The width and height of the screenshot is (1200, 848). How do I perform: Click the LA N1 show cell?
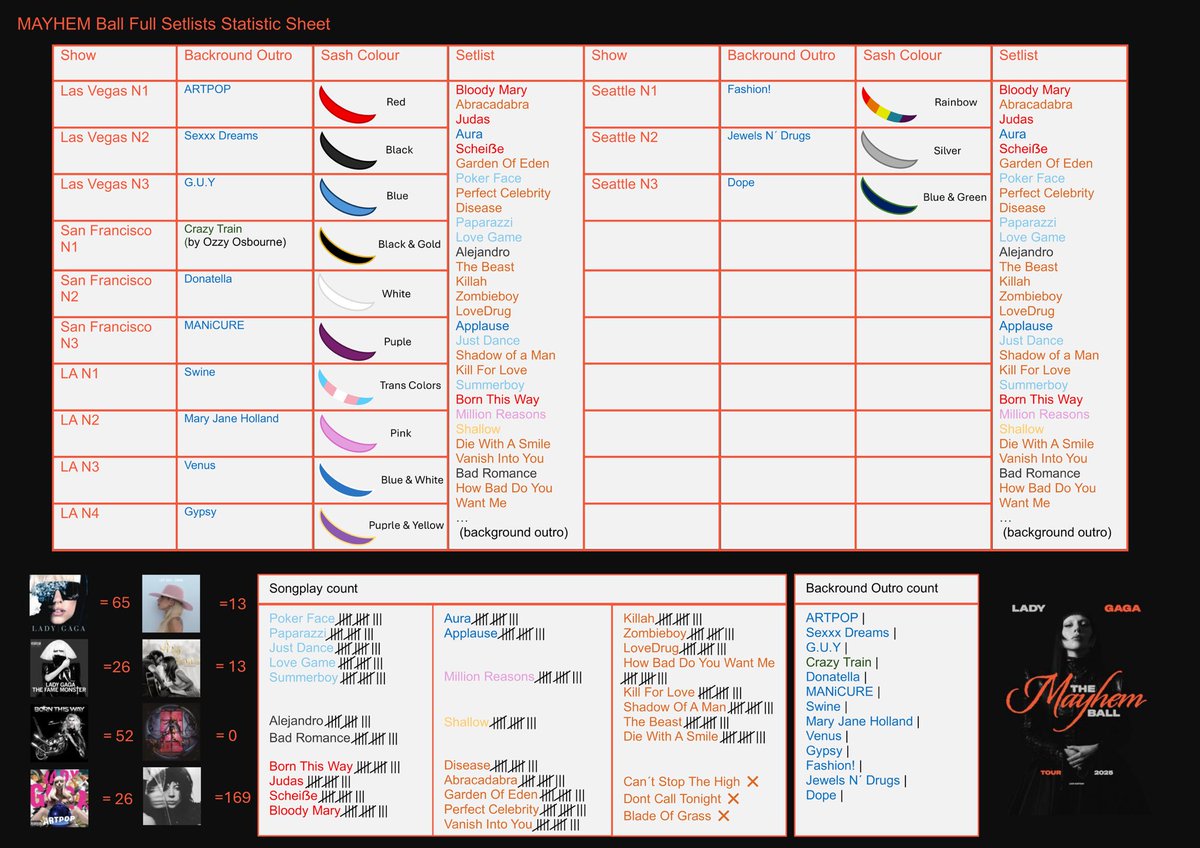coord(115,386)
